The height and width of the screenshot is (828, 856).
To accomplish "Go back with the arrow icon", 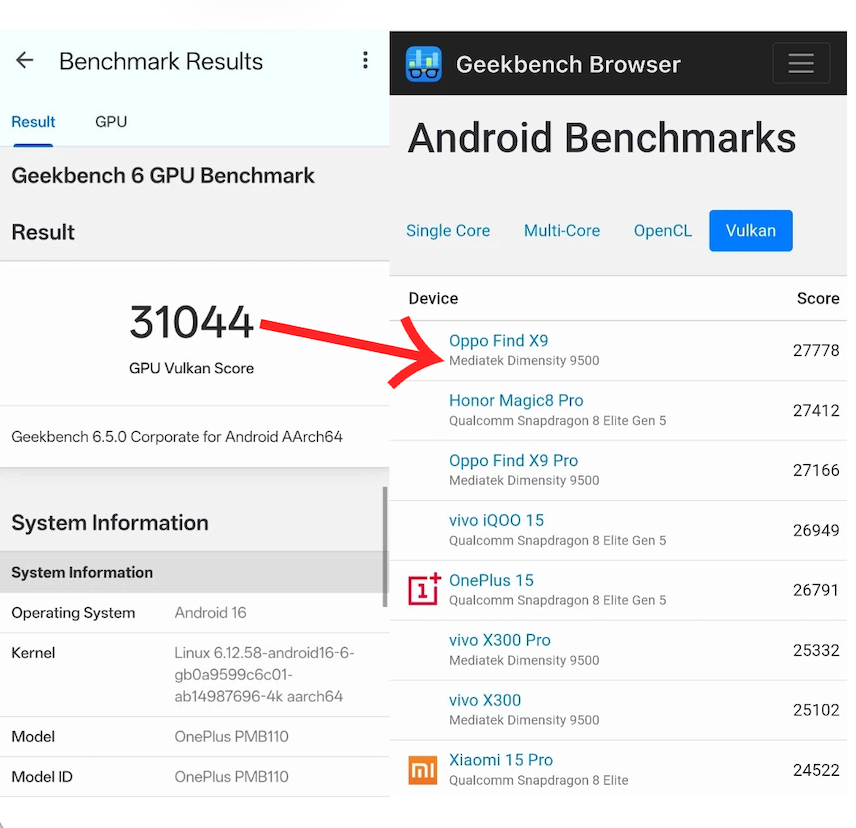I will (x=25, y=60).
